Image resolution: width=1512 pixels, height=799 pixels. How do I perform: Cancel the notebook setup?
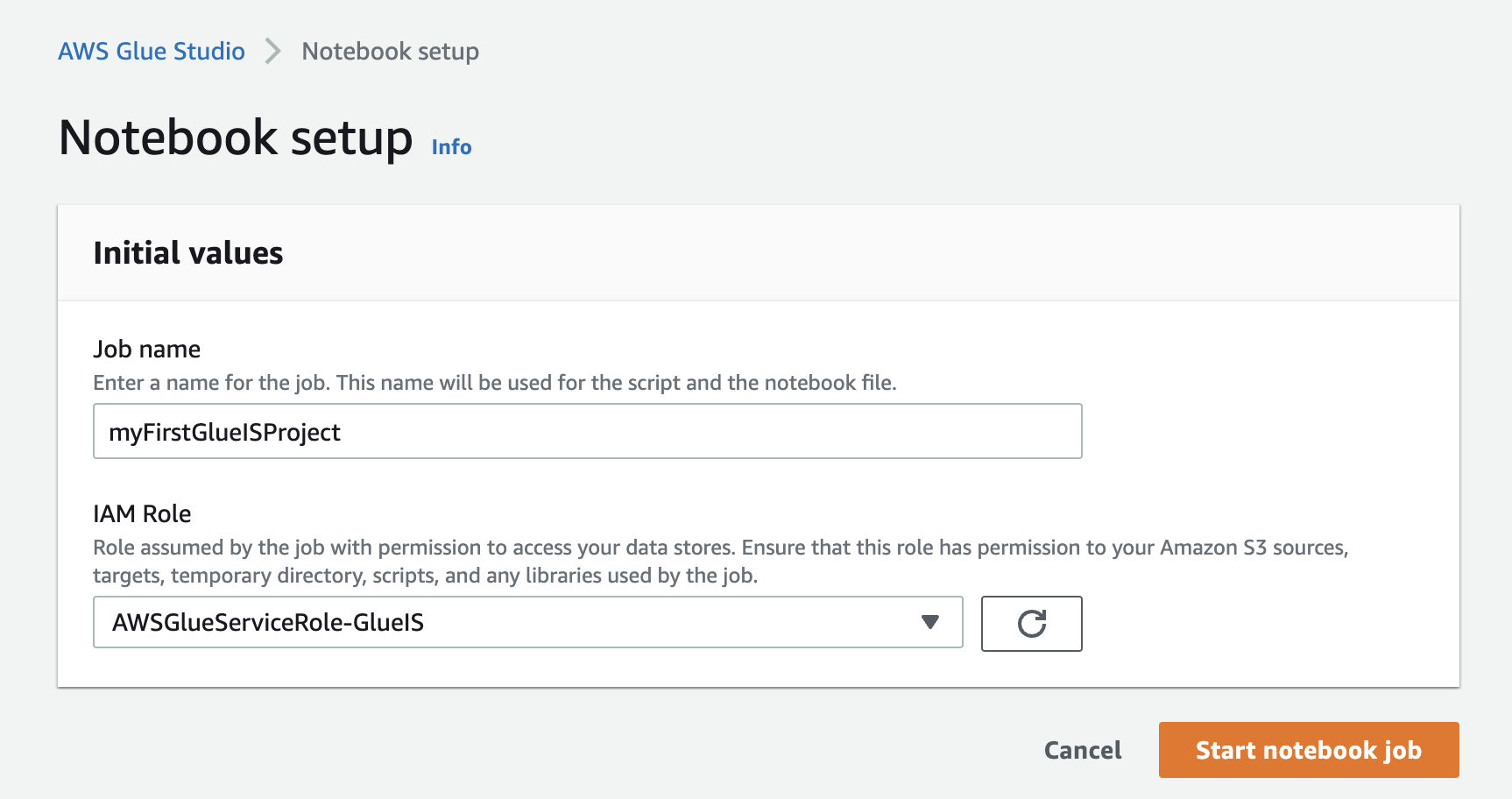coord(1082,750)
